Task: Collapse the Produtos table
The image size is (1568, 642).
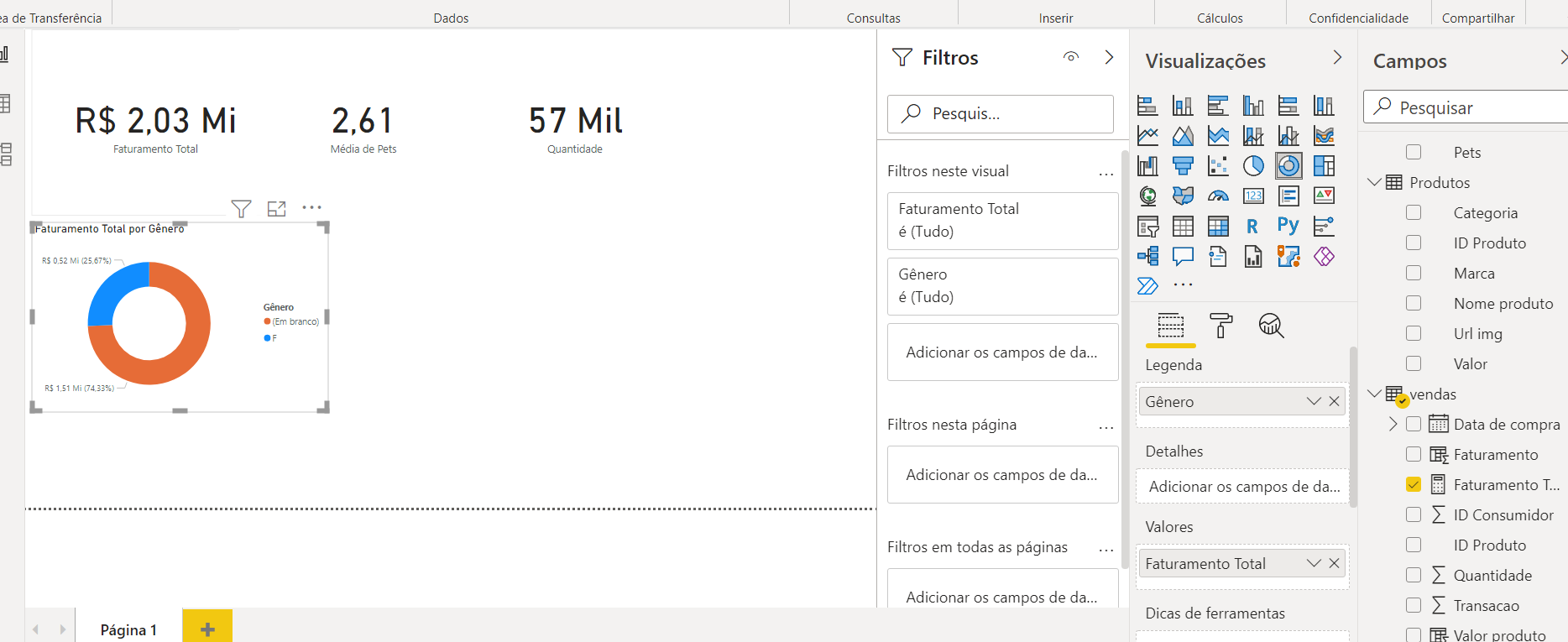Action: coord(1374,182)
